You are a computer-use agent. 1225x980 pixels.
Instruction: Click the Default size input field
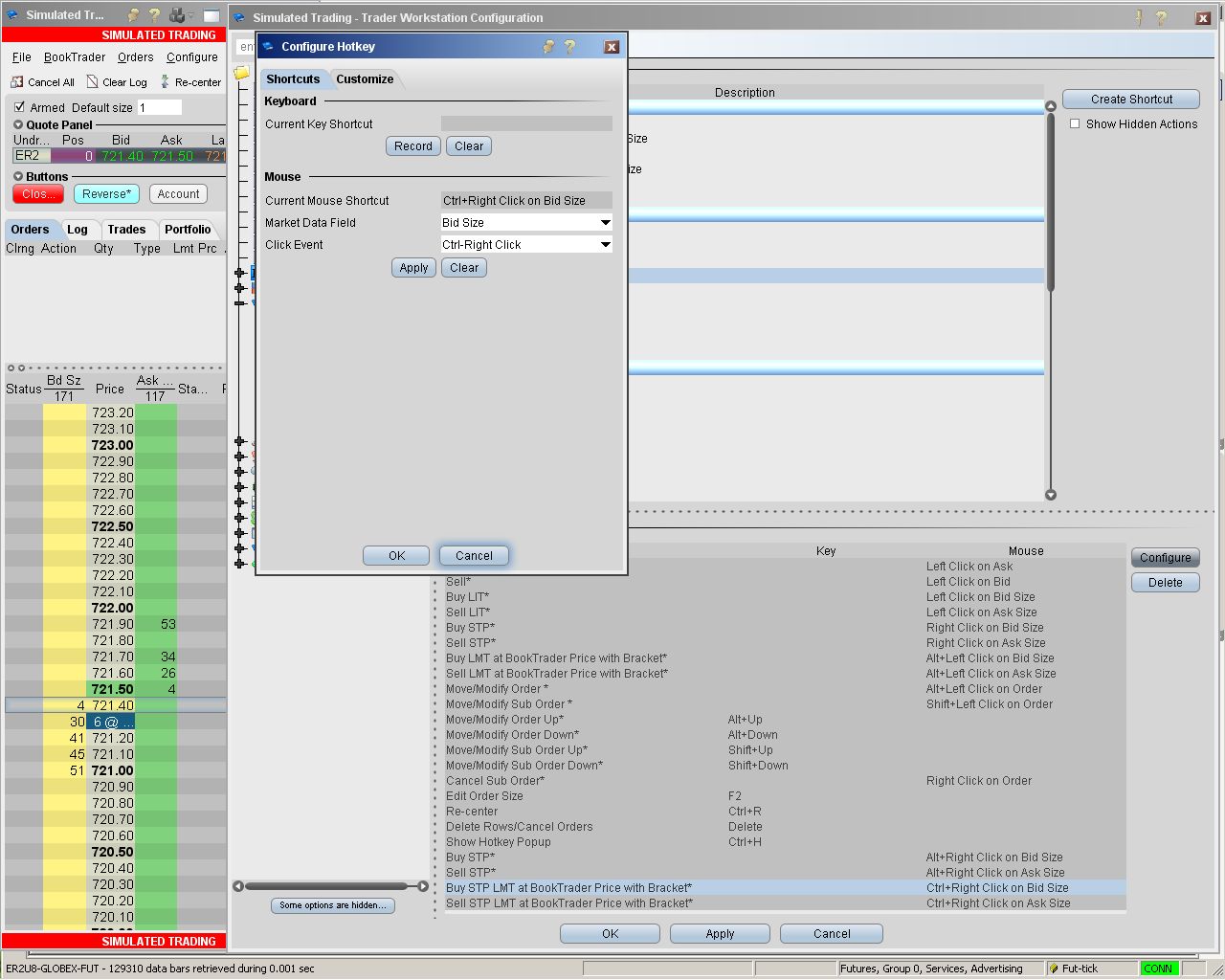(159, 108)
